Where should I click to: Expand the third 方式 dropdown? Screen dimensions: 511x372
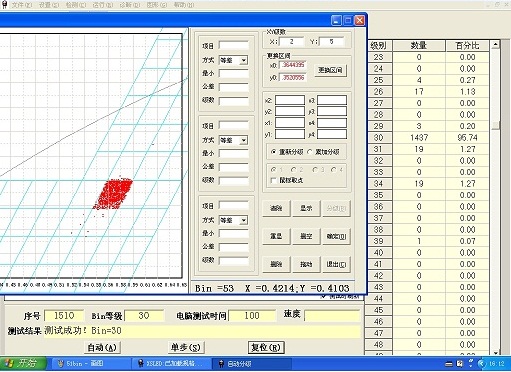[x=244, y=220]
